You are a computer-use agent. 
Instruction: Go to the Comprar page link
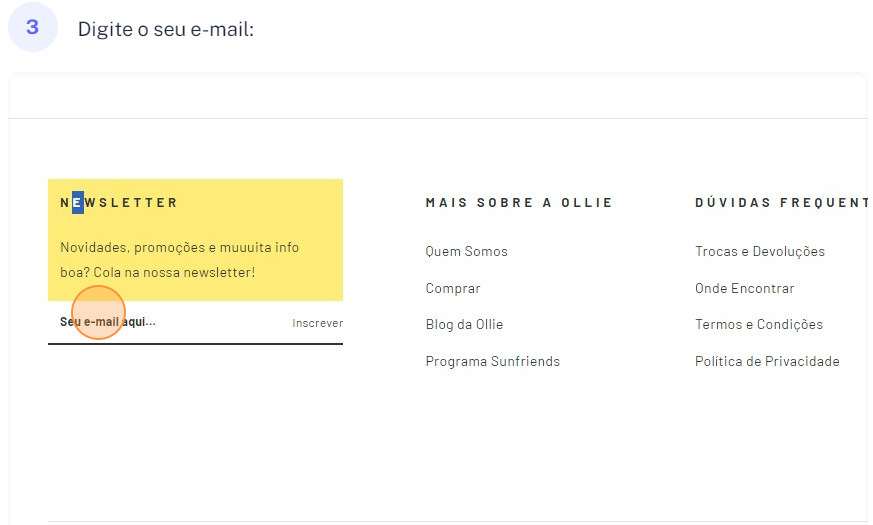click(453, 288)
